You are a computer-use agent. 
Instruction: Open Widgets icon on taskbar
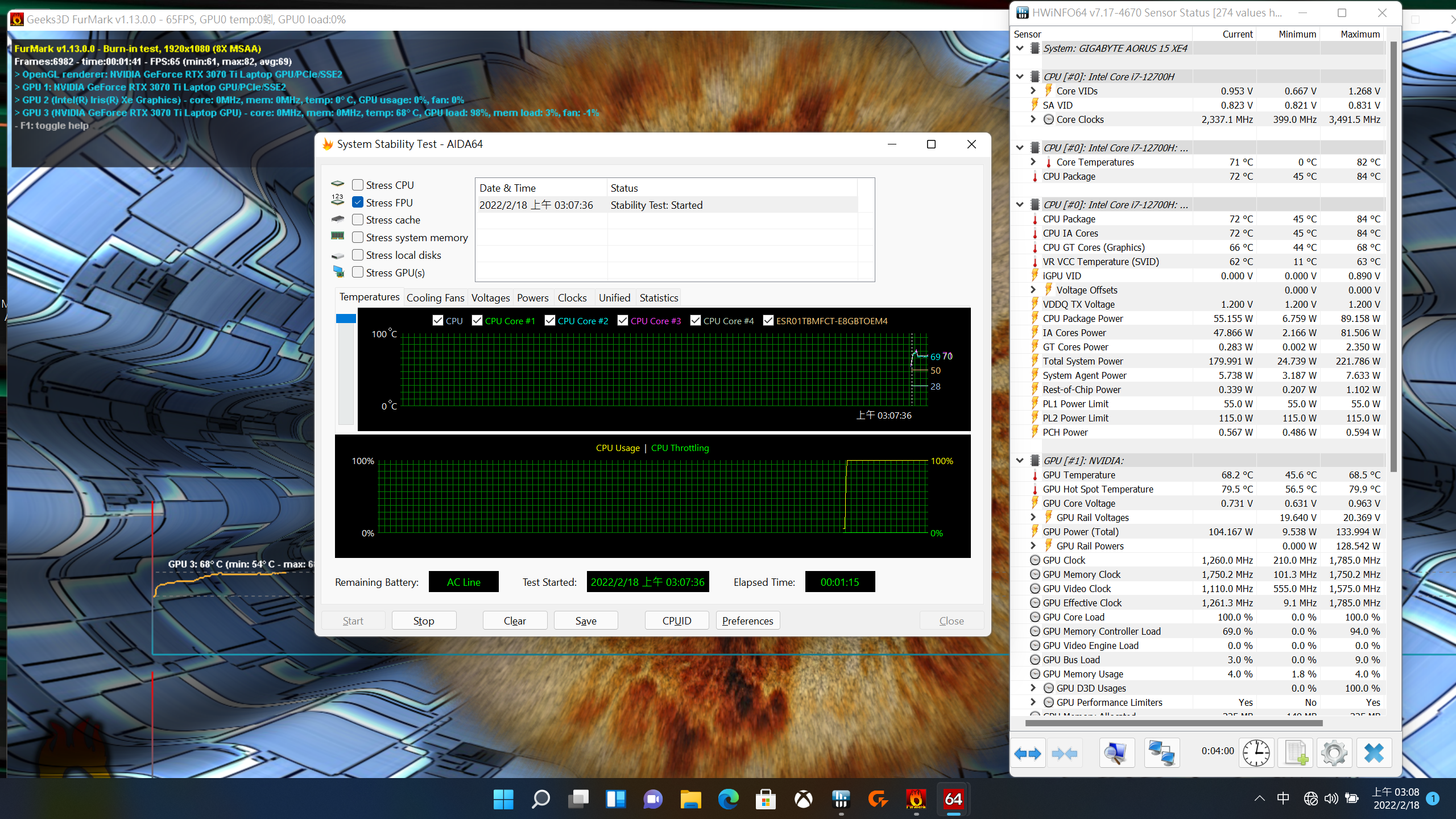tap(616, 799)
